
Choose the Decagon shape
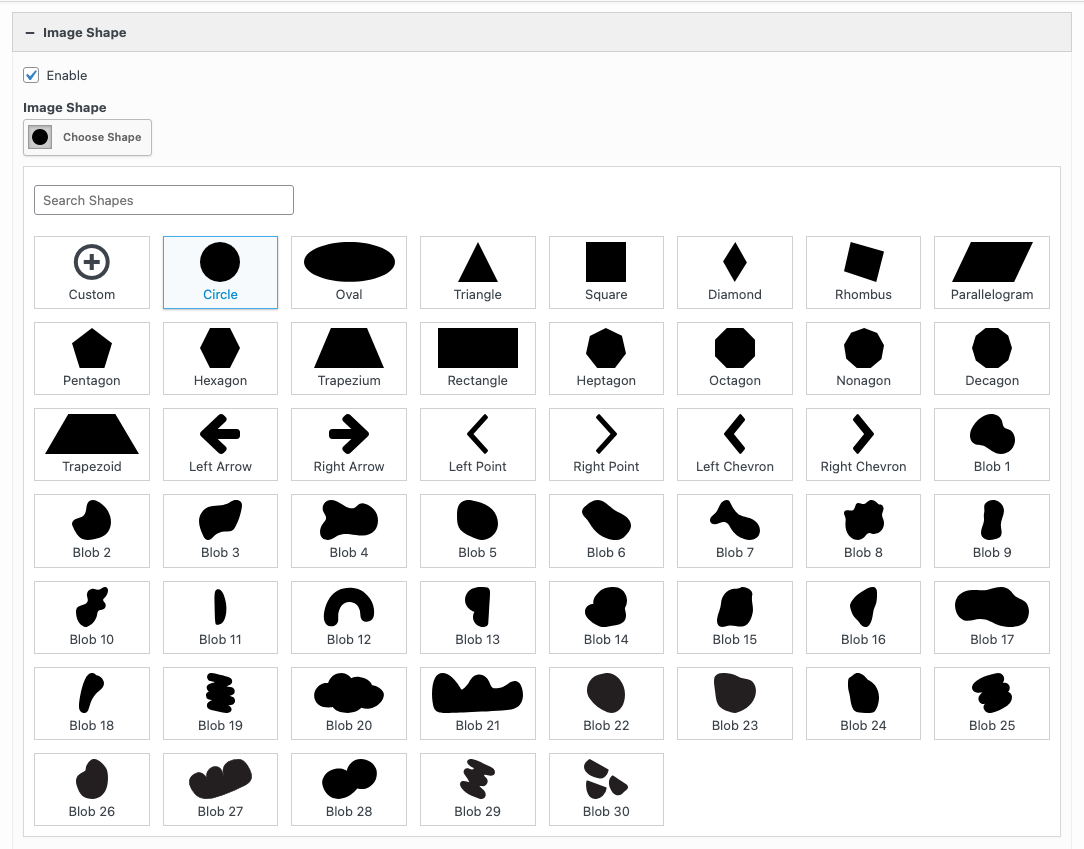point(992,358)
